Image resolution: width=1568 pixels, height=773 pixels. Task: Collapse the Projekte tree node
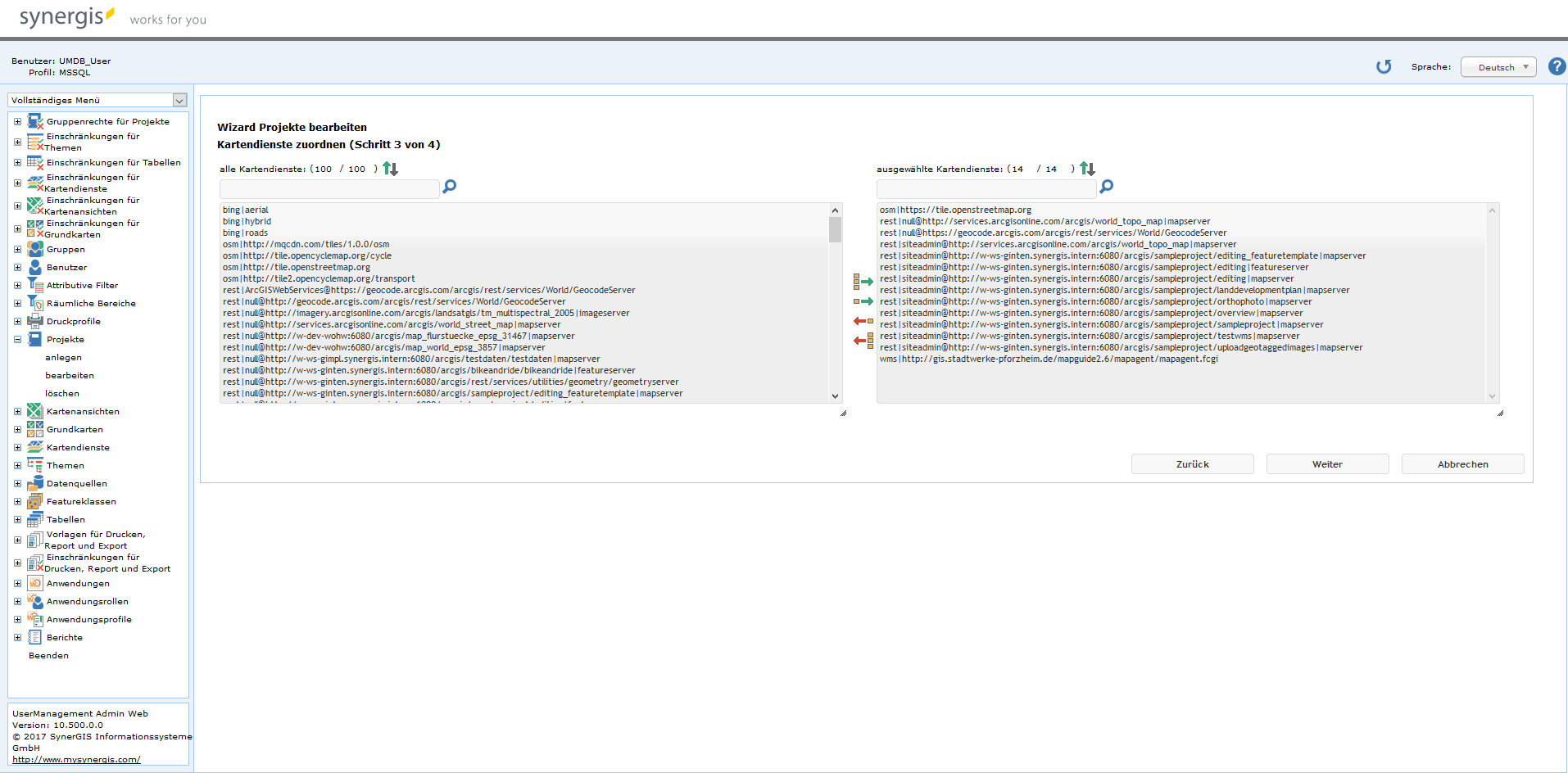[x=17, y=340]
